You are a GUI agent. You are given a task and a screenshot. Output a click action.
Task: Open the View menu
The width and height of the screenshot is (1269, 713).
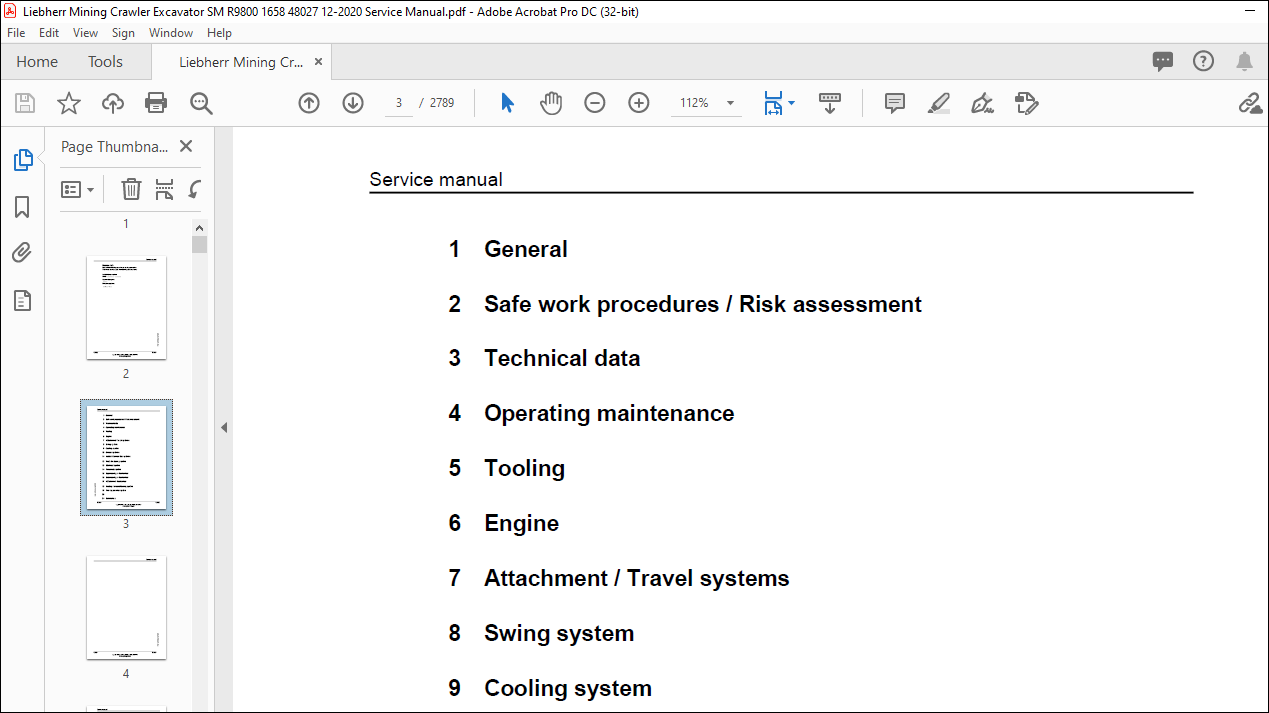tap(86, 33)
